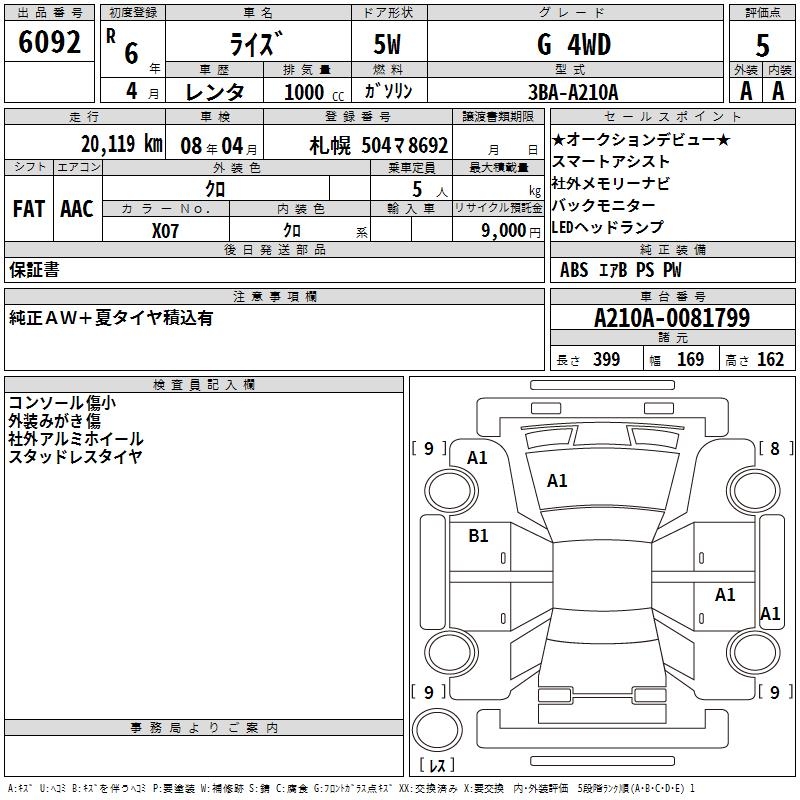Click the 内装色 header
Viewport: 800px width, 800px height.
pos(301,209)
